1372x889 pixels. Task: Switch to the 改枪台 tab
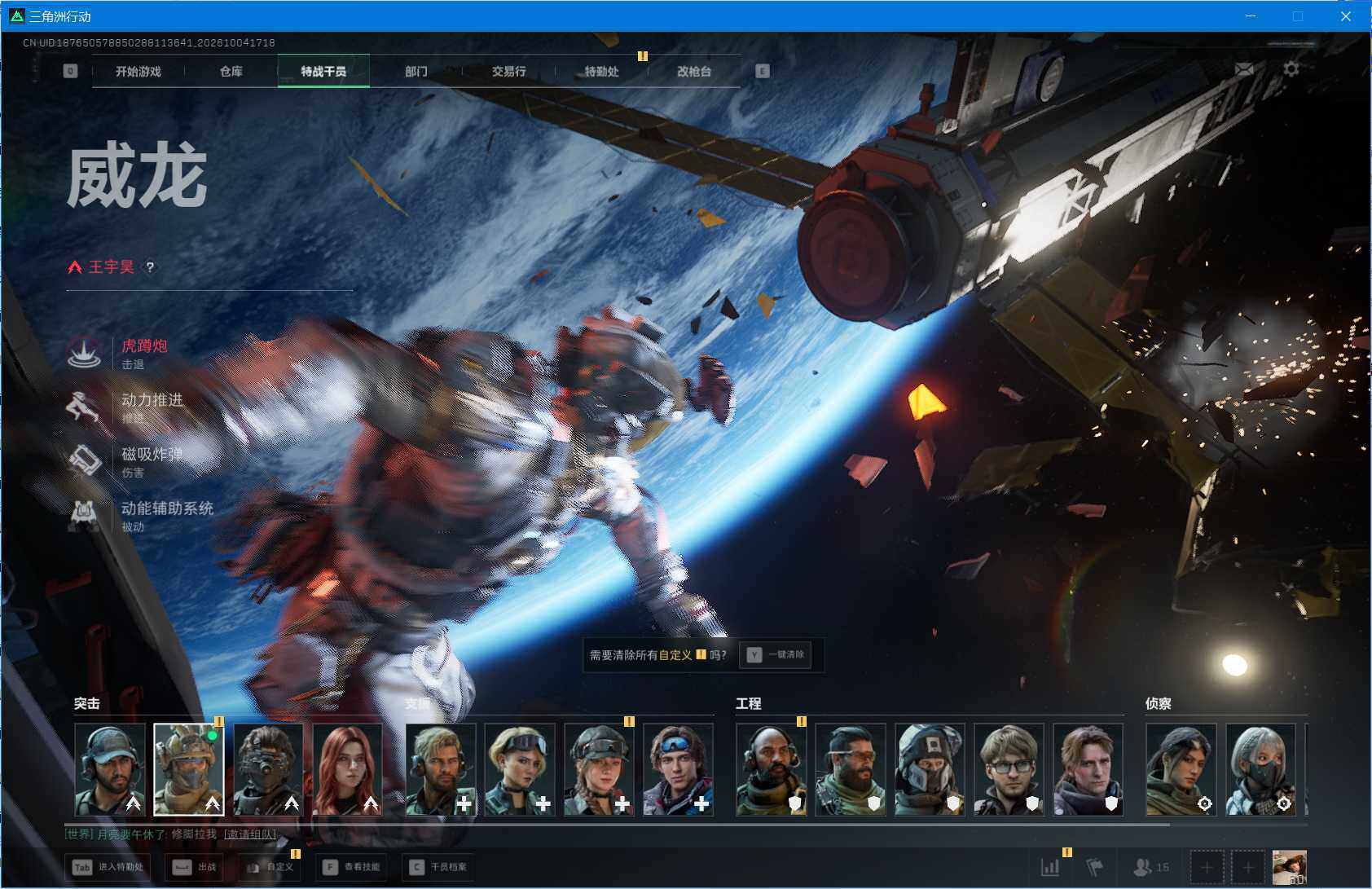tap(694, 72)
